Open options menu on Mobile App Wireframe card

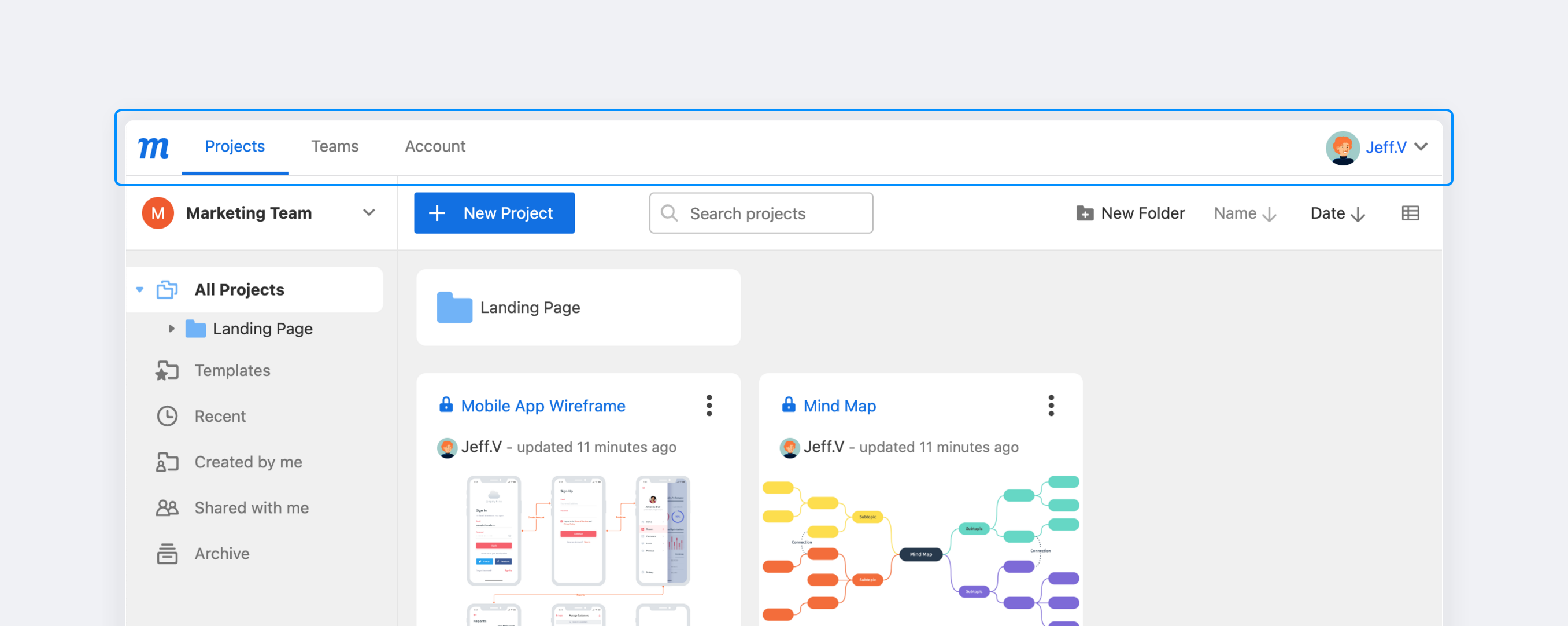[708, 406]
